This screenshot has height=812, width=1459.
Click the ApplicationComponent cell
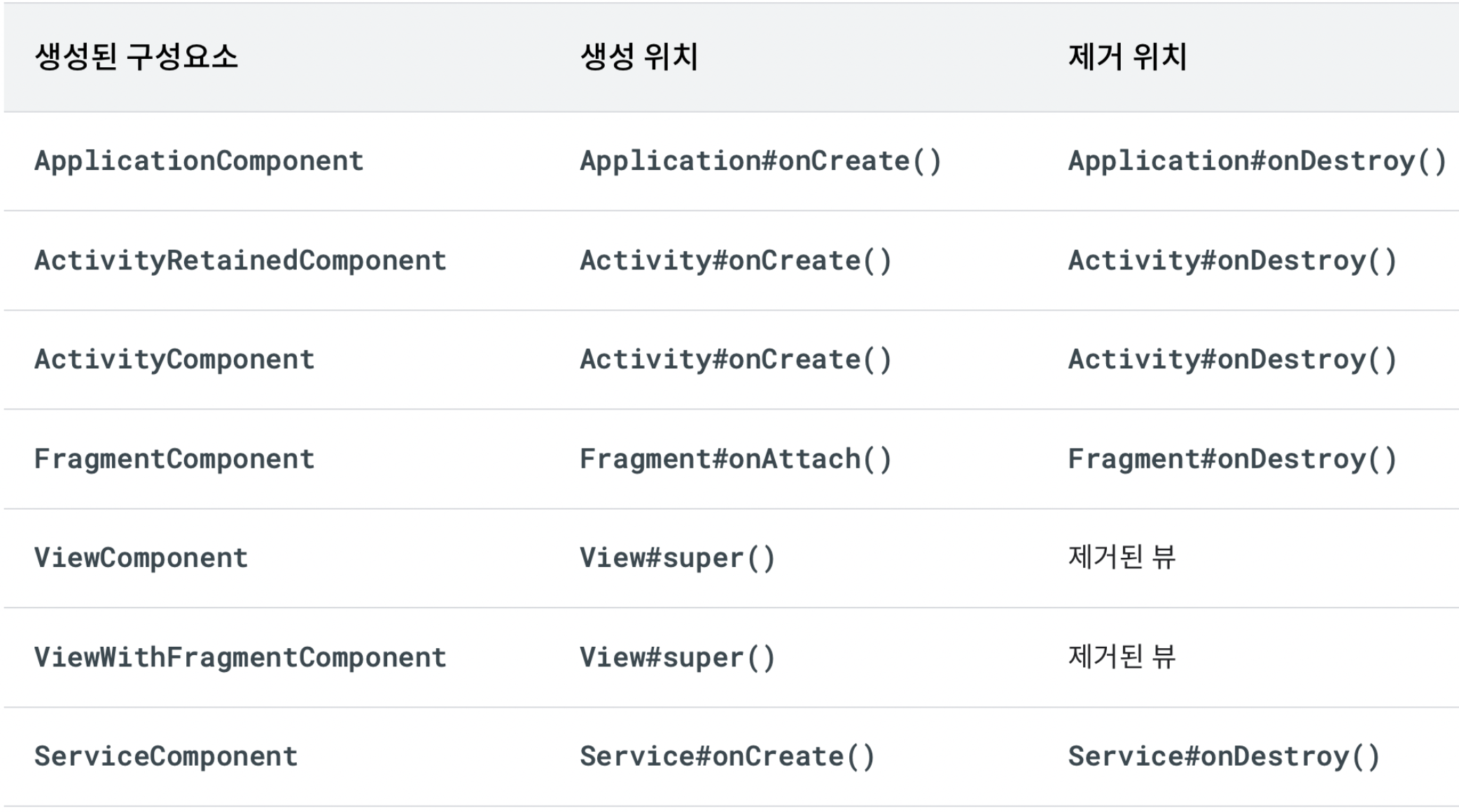pos(199,162)
